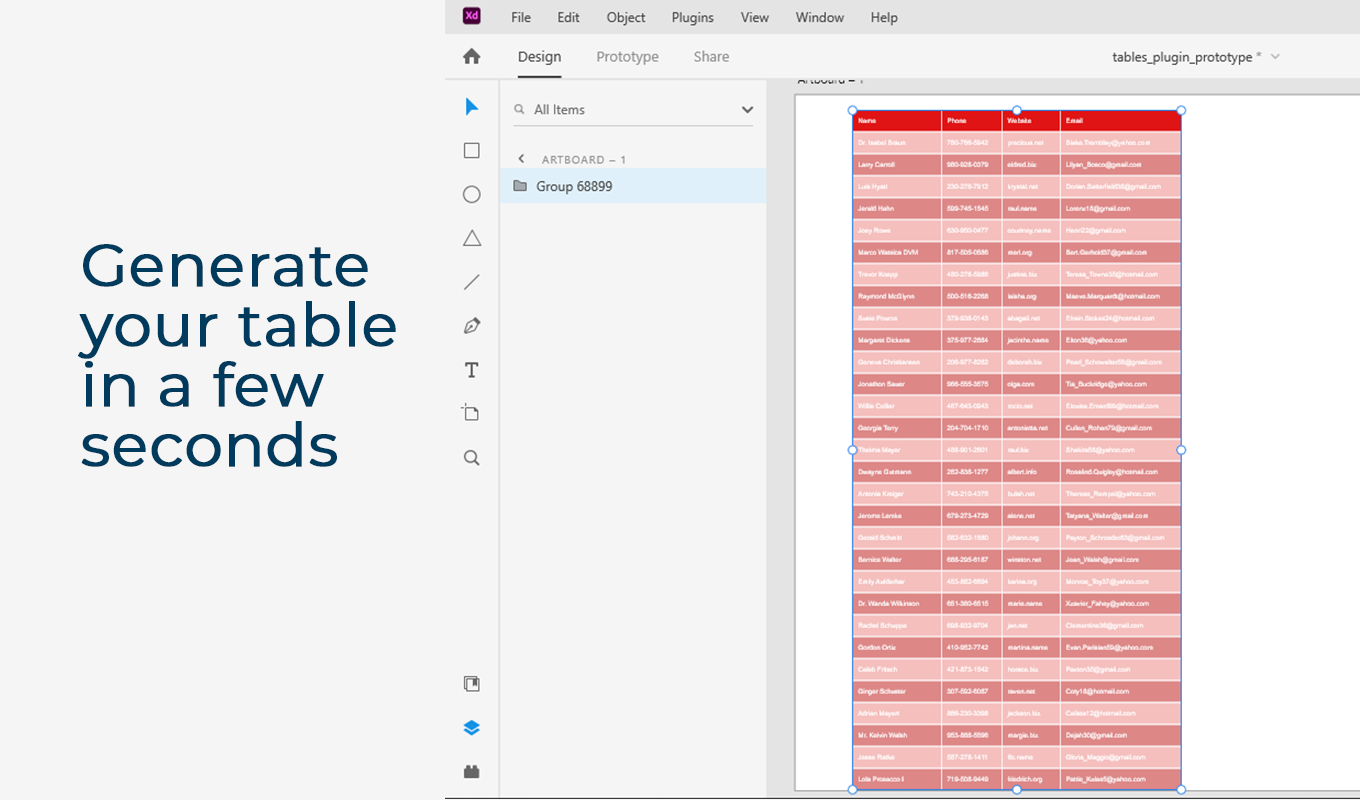Click website cell jacinthe.name
This screenshot has width=1360, height=800.
[x=1031, y=340]
